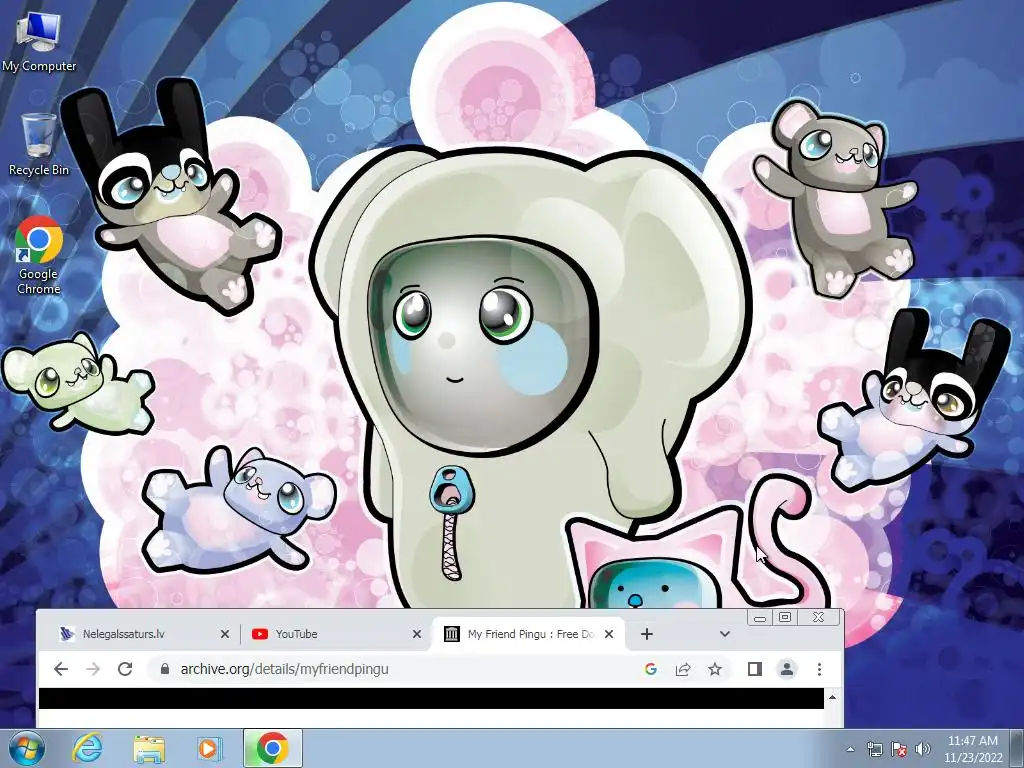Screen dimensions: 1024x768
Task: Open the Windows Start menu
Action: 26,748
